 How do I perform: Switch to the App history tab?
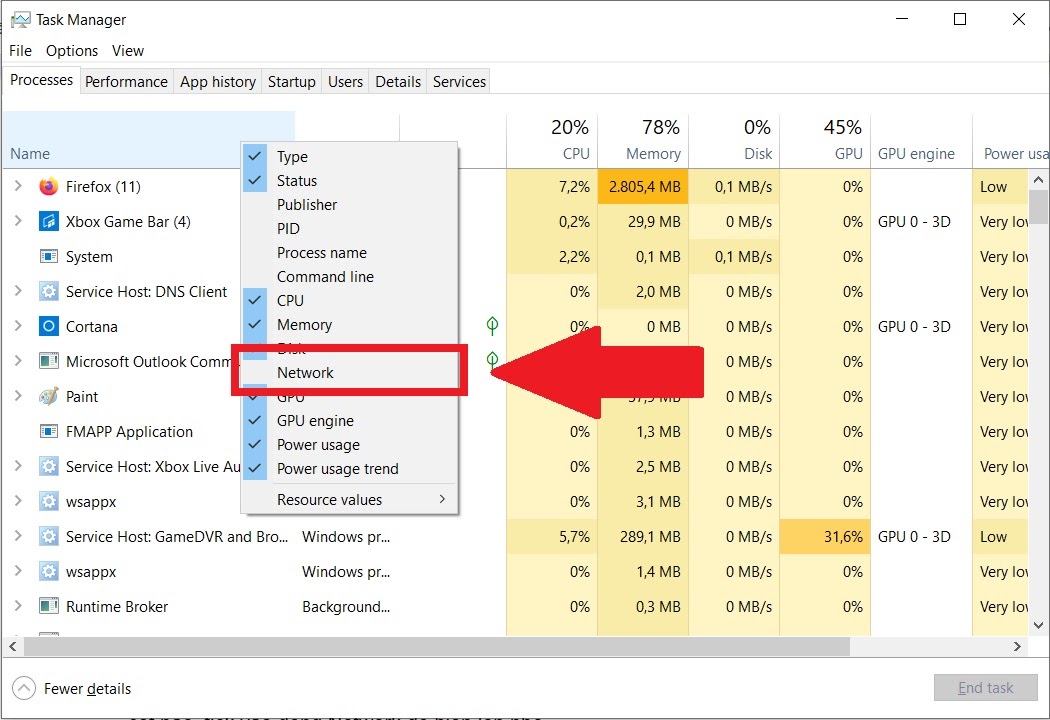pyautogui.click(x=218, y=81)
